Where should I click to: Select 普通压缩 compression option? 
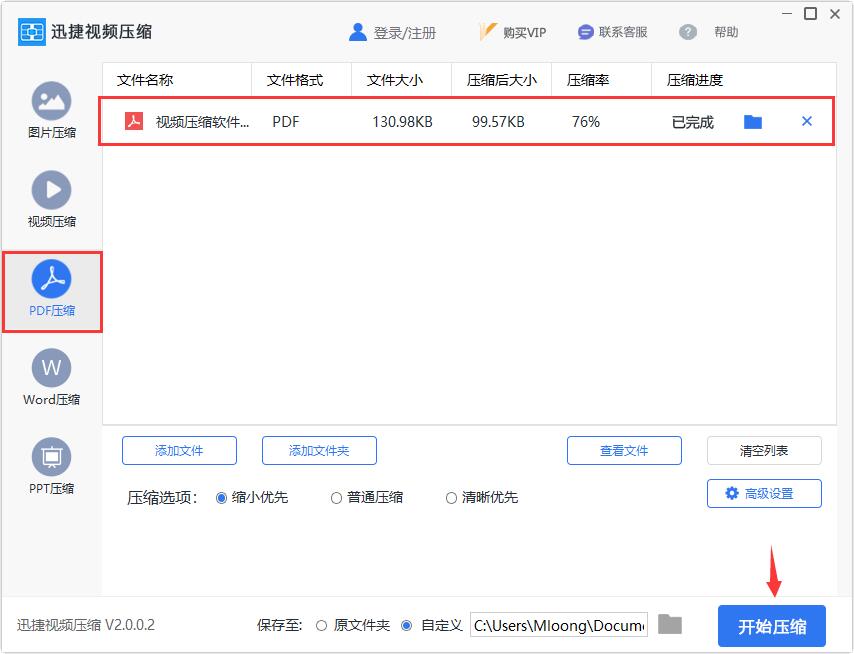click(x=337, y=498)
